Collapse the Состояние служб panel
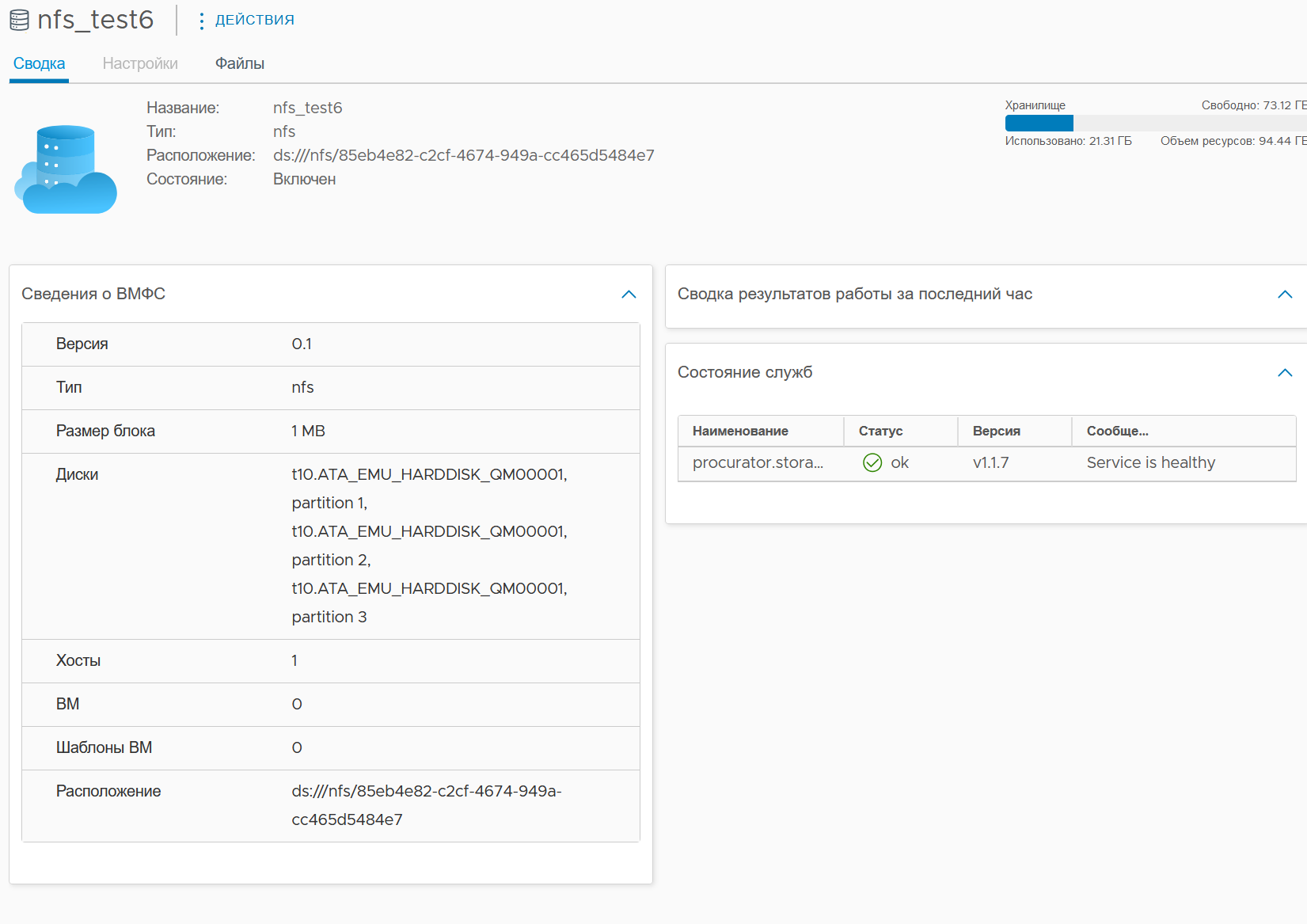The image size is (1307, 924). [x=1285, y=373]
